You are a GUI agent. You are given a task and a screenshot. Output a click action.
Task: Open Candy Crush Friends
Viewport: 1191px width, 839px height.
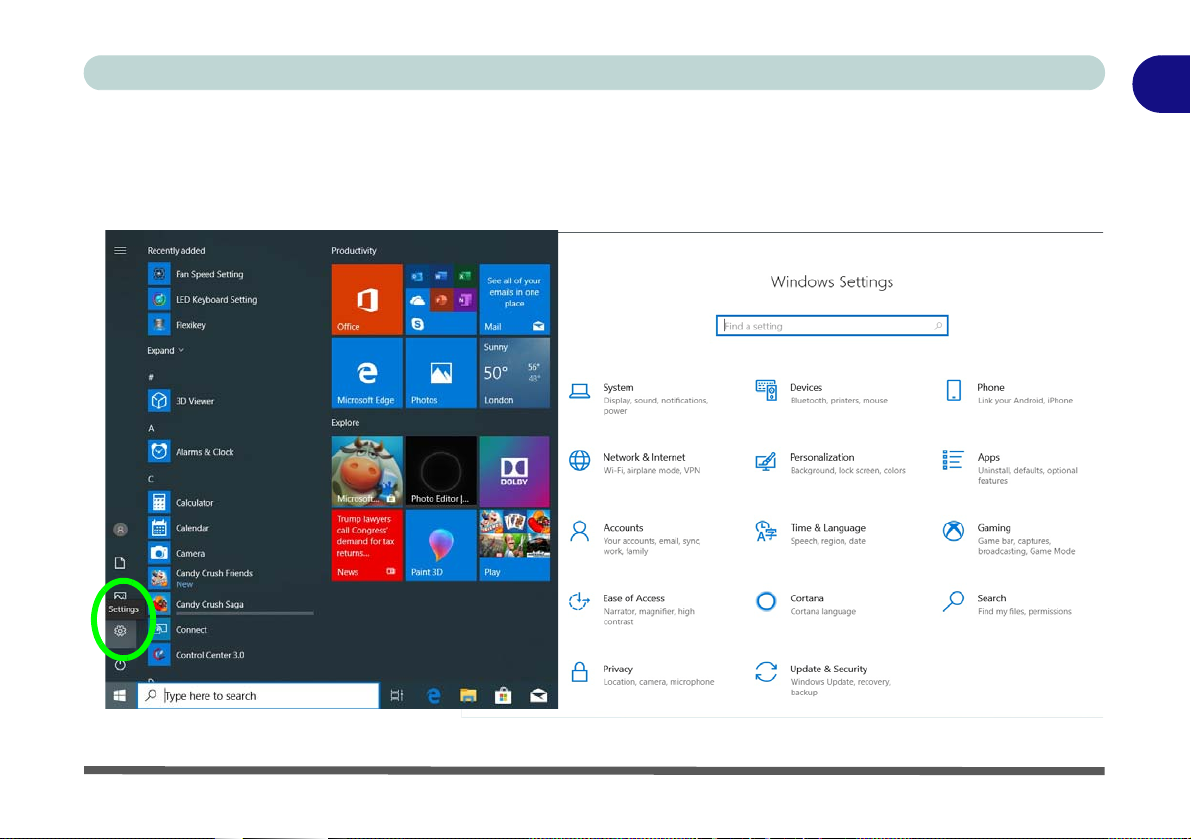(x=201, y=578)
